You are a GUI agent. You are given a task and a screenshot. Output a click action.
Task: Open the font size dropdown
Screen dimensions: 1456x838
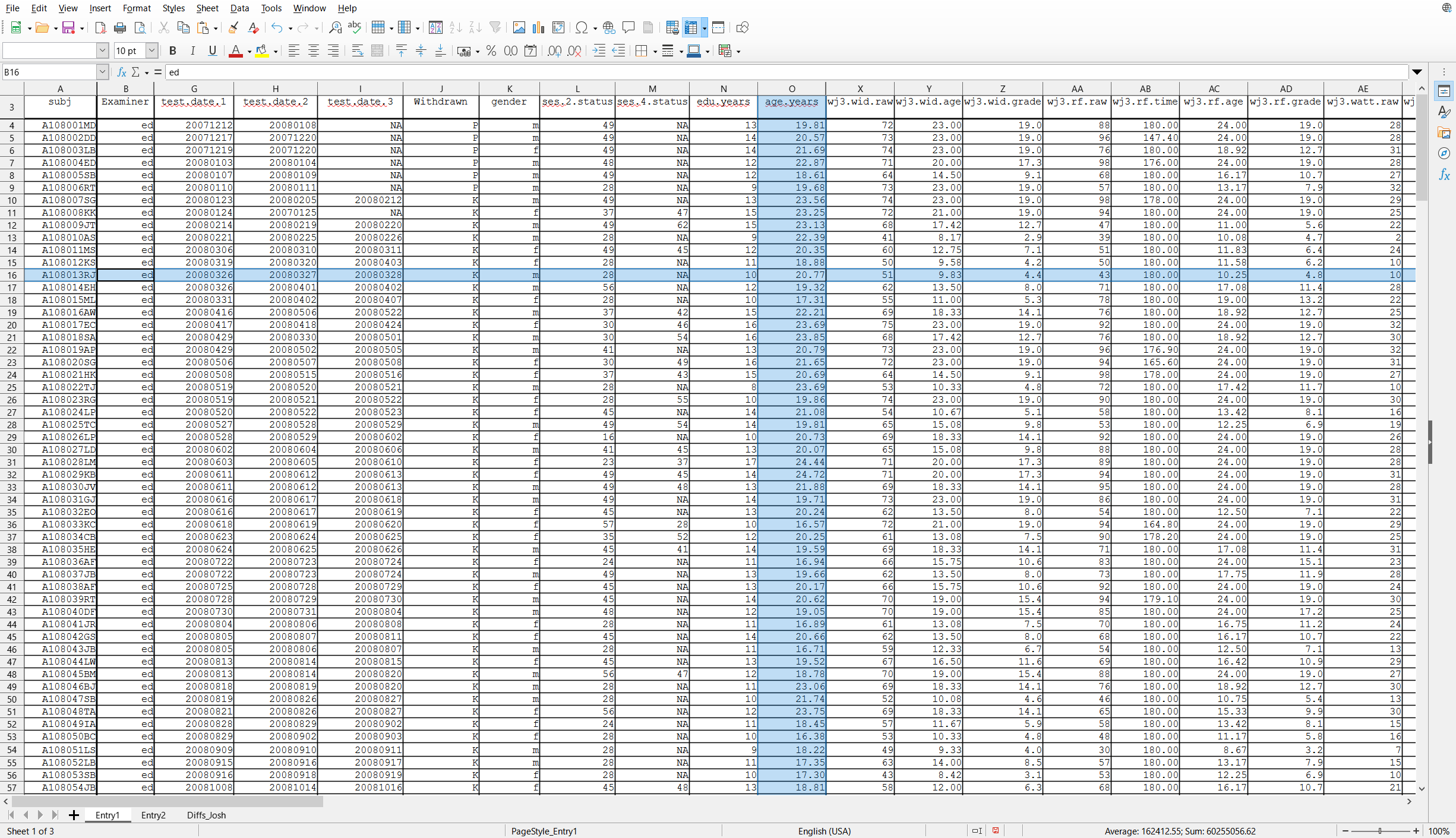[x=151, y=50]
